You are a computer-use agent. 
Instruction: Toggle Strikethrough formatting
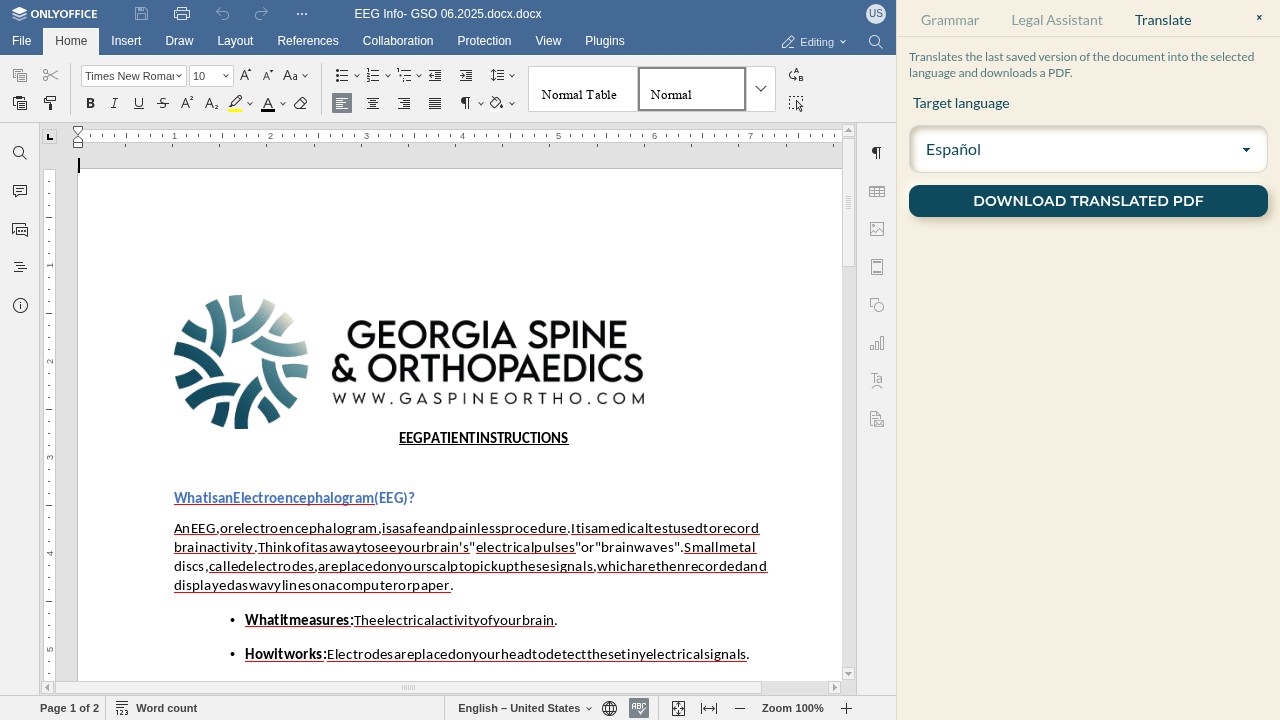click(x=163, y=103)
